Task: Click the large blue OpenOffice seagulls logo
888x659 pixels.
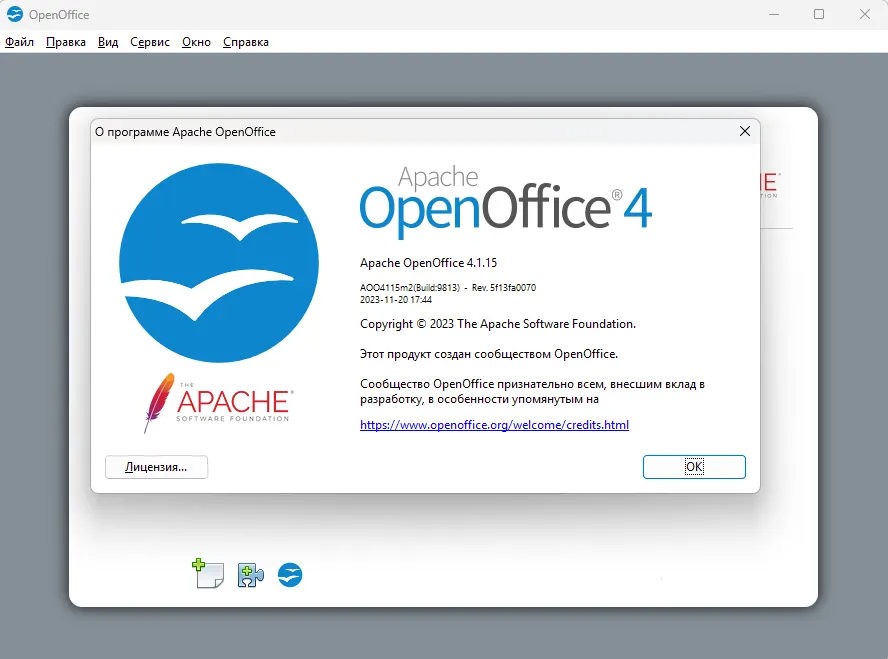Action: click(x=219, y=262)
